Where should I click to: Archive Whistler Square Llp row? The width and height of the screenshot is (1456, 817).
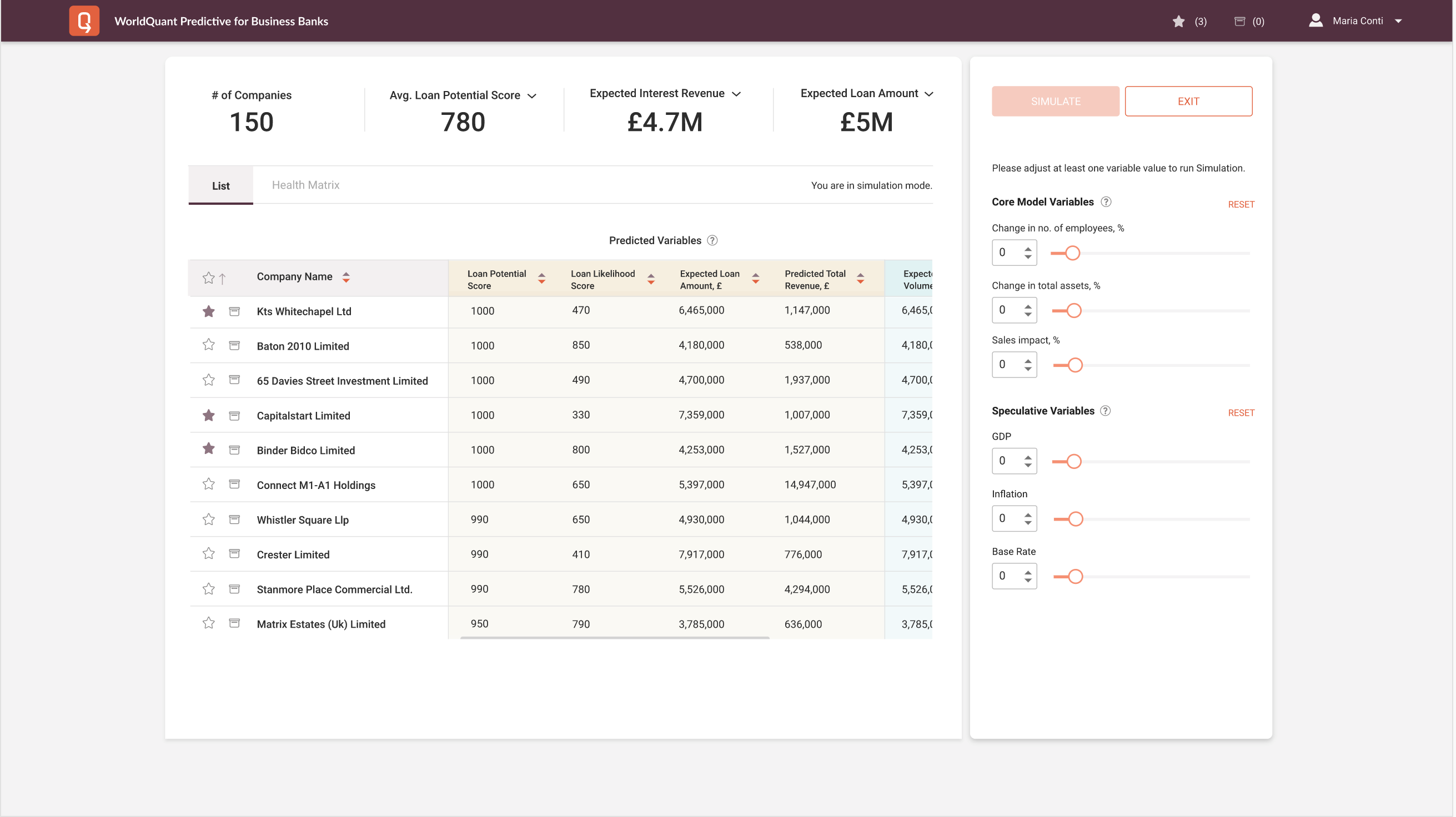234,520
